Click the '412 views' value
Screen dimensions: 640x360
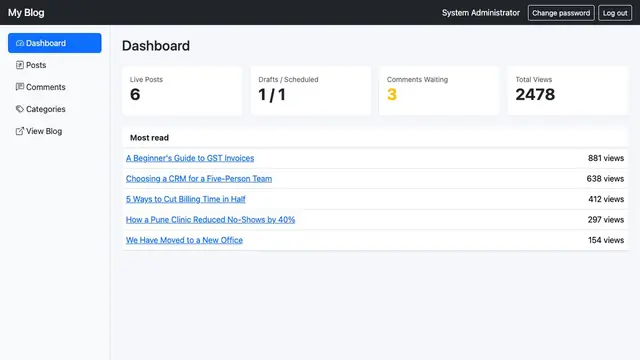606,199
